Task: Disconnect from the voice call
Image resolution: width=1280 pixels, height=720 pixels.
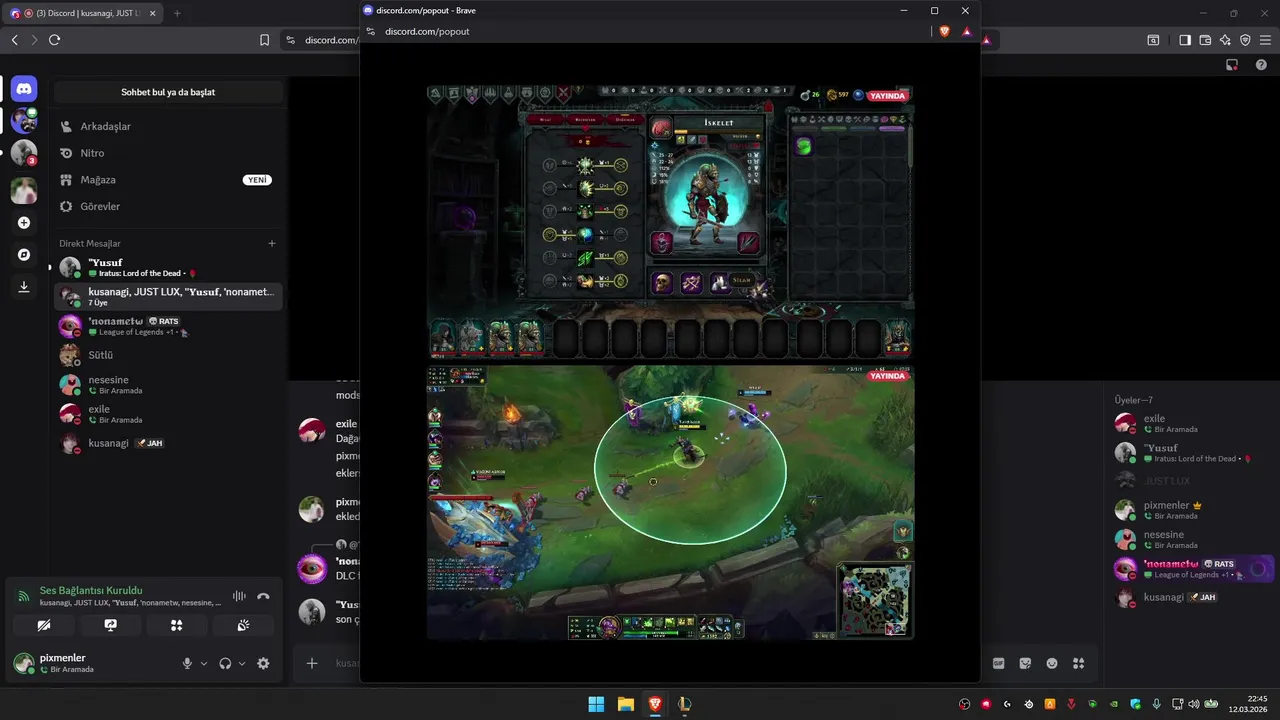Action: click(x=263, y=596)
